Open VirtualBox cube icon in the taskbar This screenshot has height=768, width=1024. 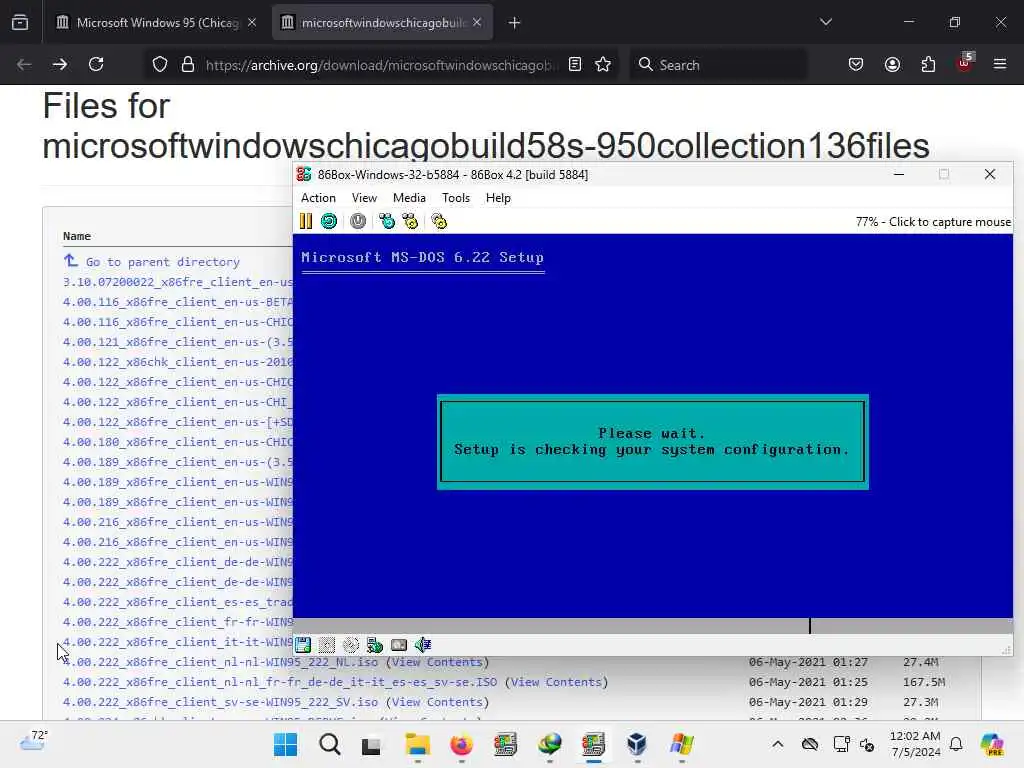point(637,744)
